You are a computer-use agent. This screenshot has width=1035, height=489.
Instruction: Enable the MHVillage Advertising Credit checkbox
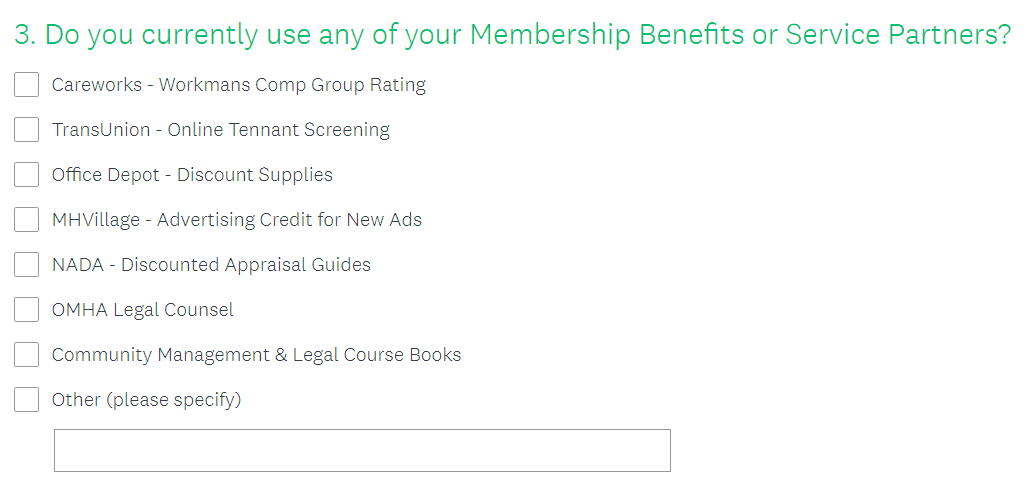(x=26, y=219)
